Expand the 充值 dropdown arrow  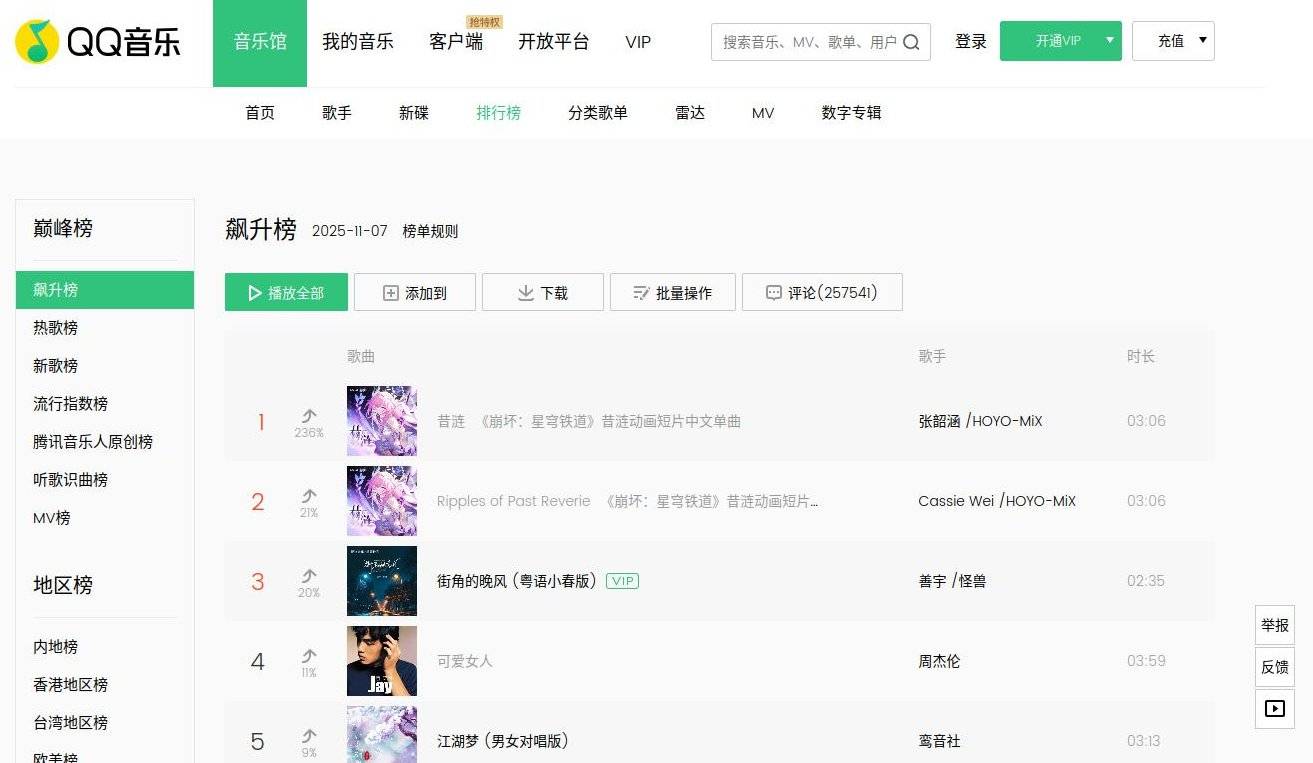pyautogui.click(x=1201, y=41)
